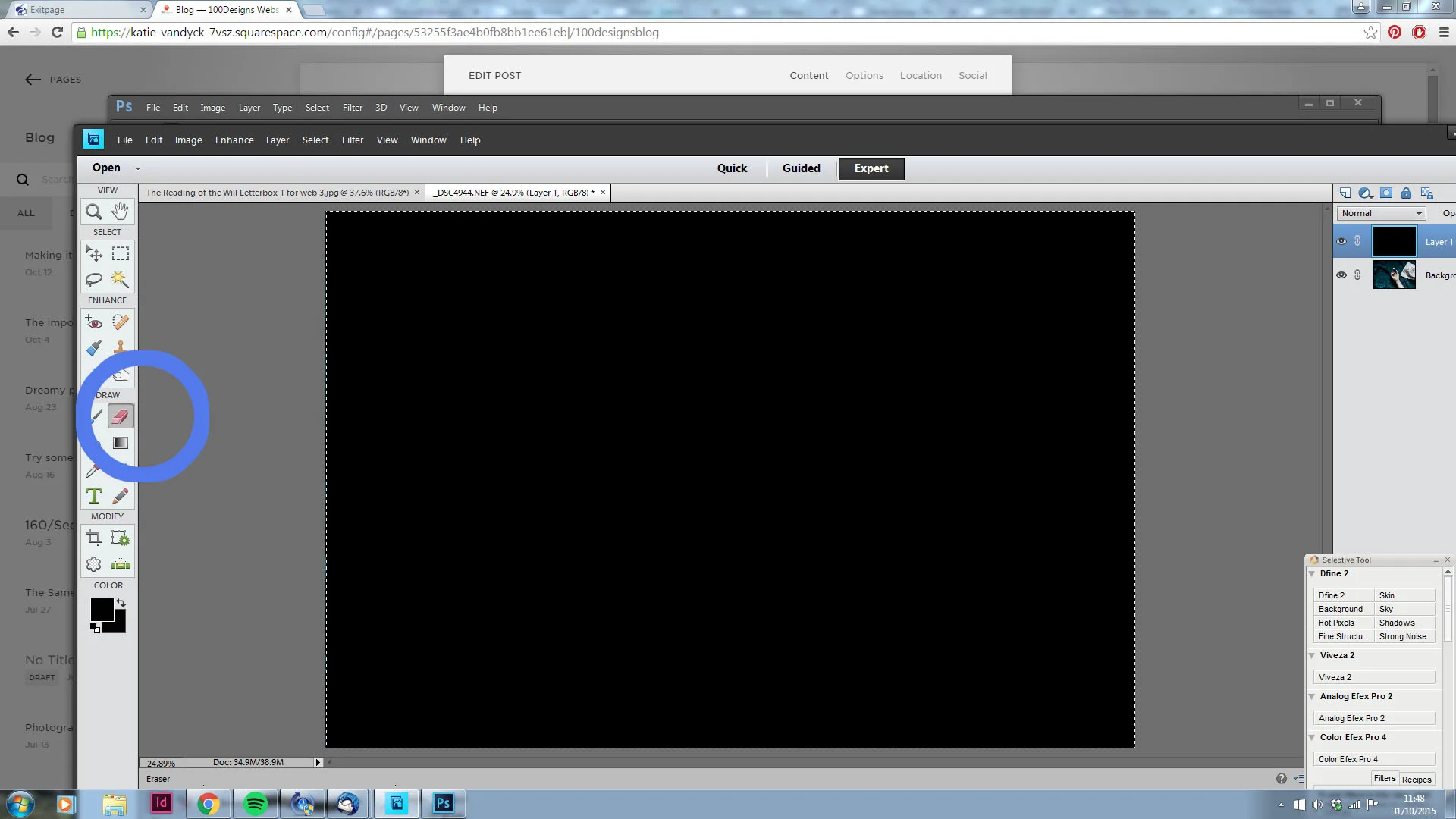Open the Enhance menu
The width and height of the screenshot is (1456, 819).
click(234, 140)
